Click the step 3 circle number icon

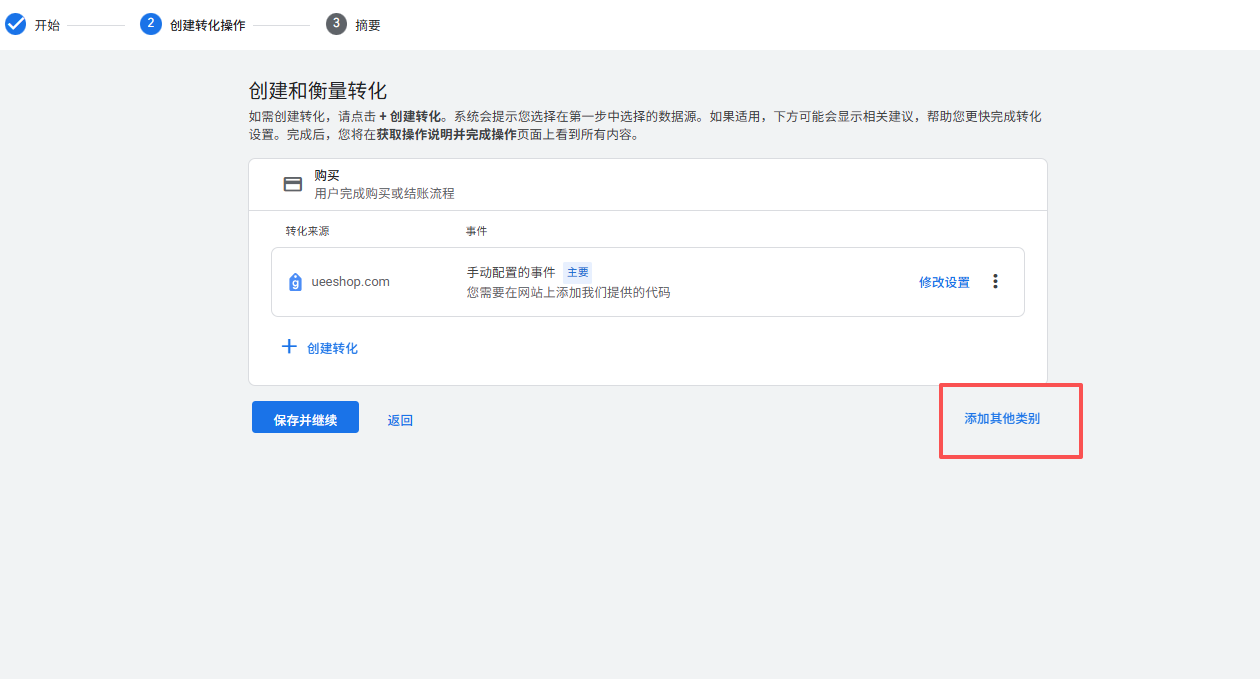click(336, 24)
